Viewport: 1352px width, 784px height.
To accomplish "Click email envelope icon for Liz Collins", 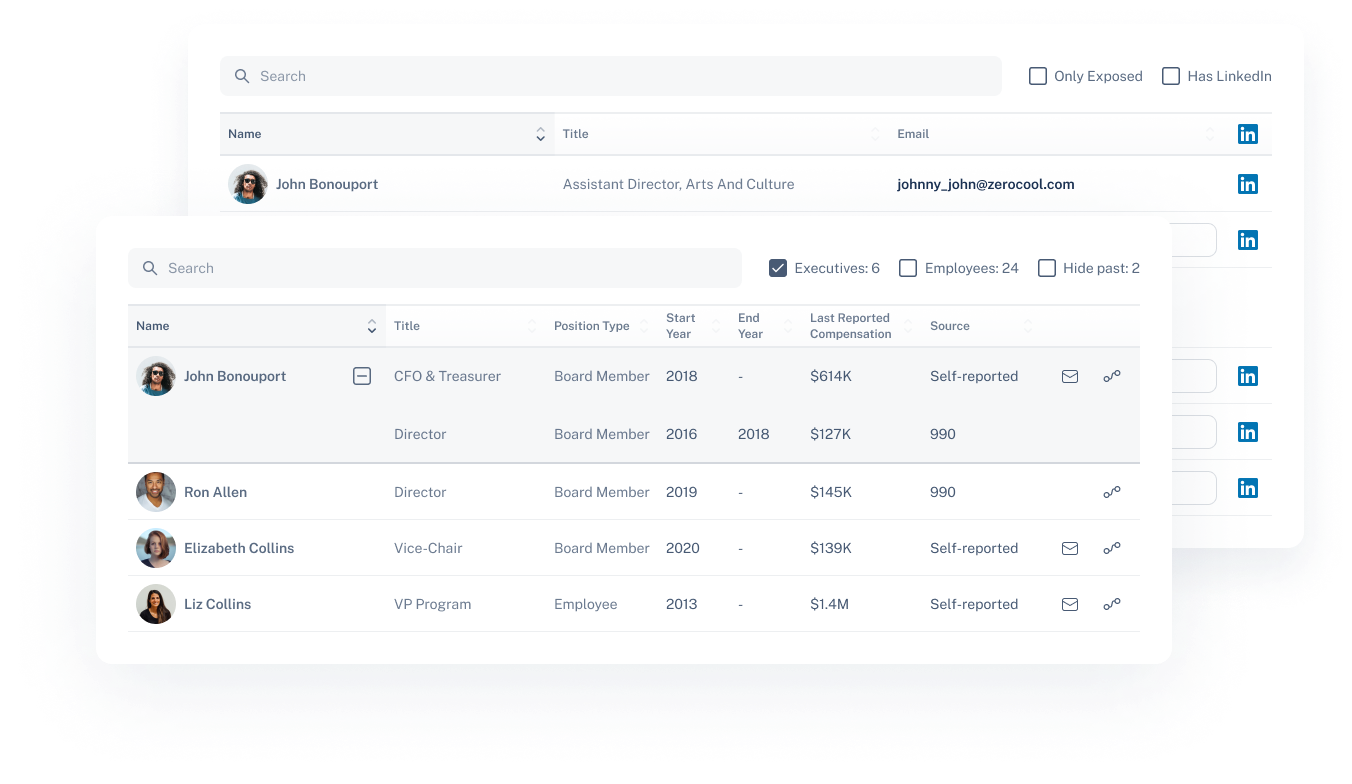I will tap(1069, 605).
